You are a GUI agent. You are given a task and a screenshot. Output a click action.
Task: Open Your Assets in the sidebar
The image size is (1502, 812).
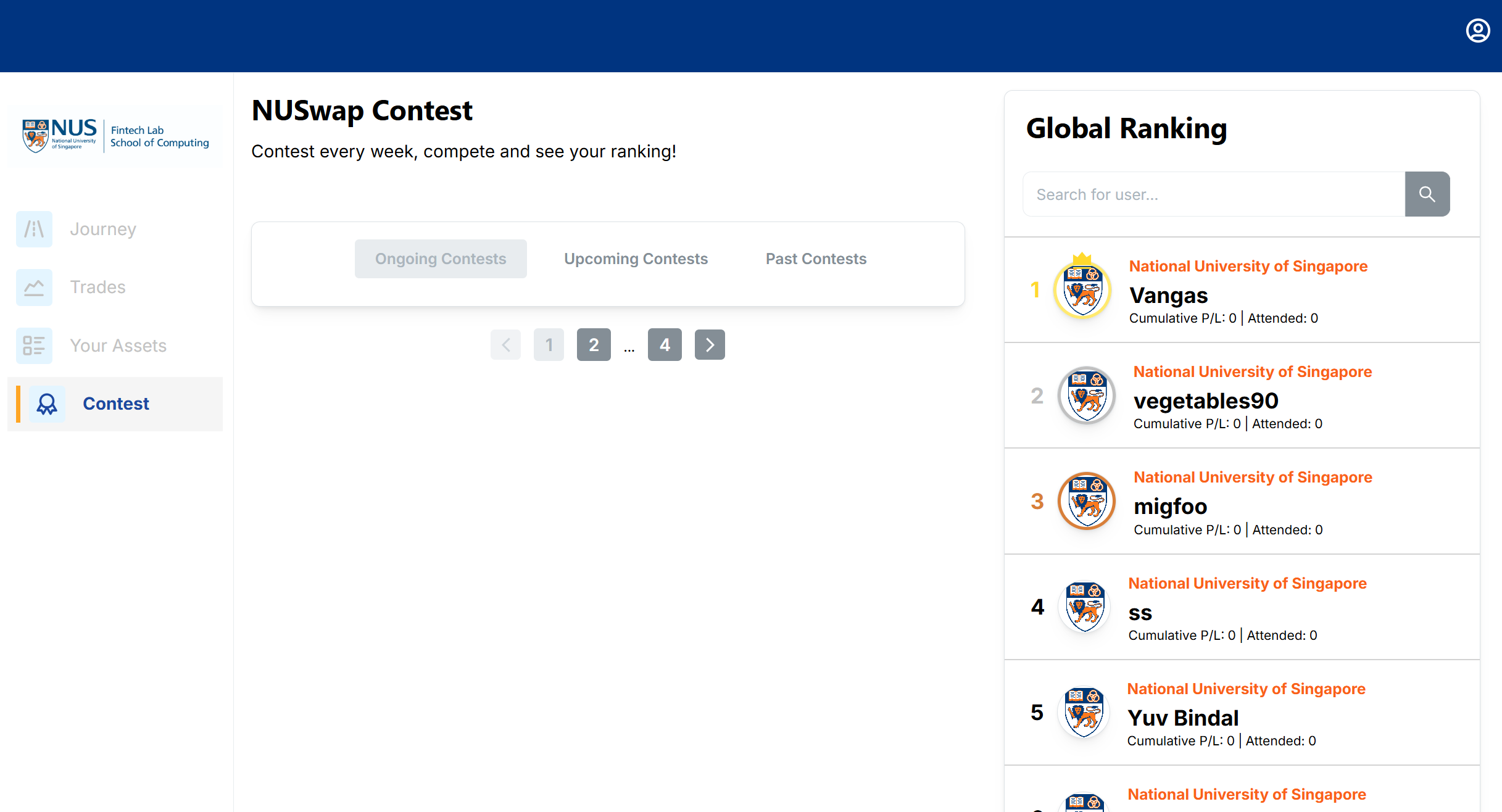[115, 346]
